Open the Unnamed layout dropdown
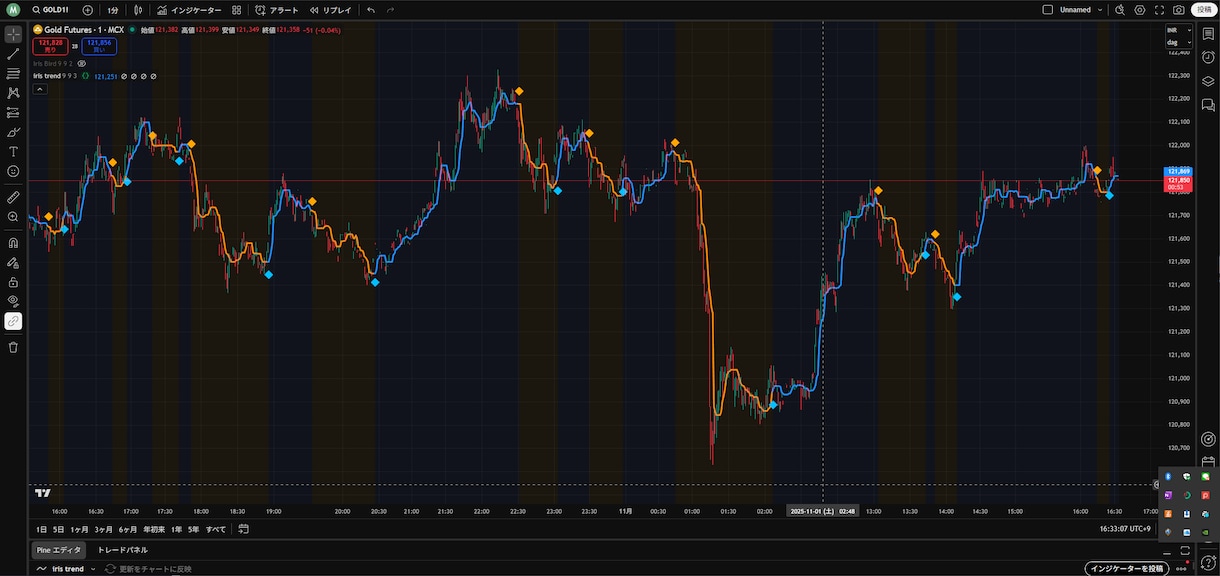The image size is (1220, 576). click(1082, 10)
